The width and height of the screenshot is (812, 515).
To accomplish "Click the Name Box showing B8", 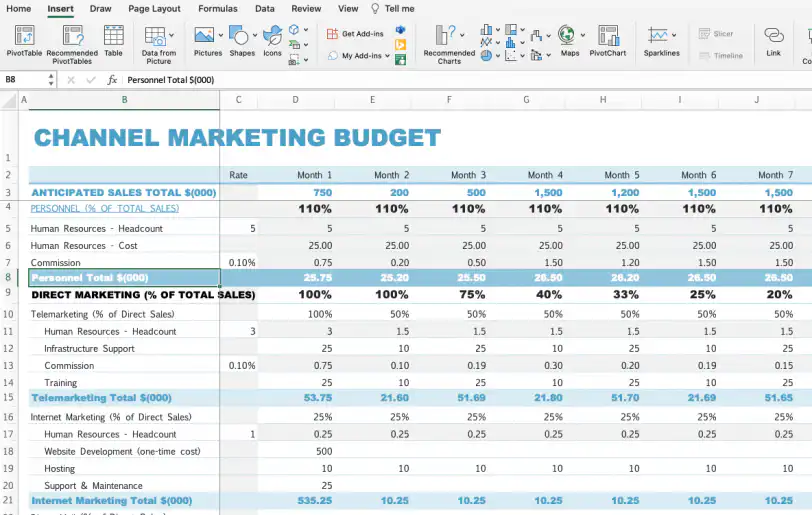I will coord(23,80).
